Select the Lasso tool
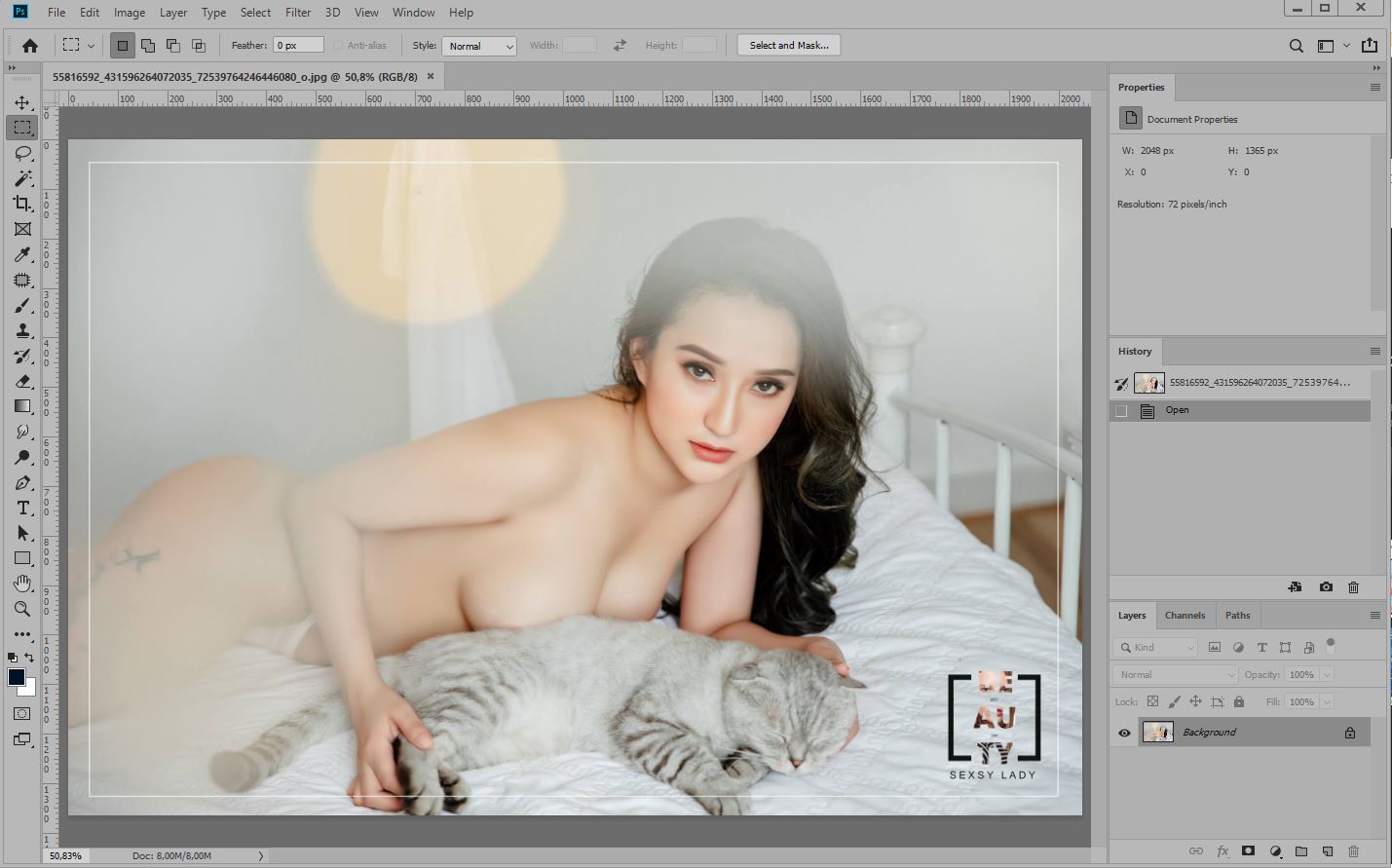Viewport: 1392px width, 868px height. click(x=22, y=153)
